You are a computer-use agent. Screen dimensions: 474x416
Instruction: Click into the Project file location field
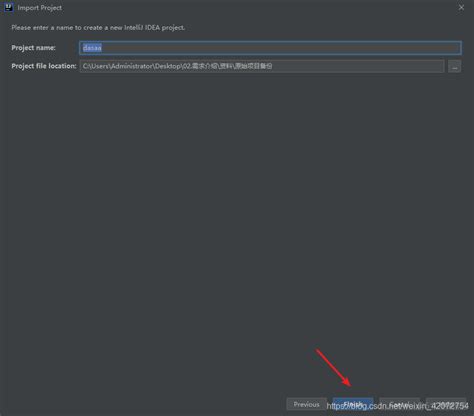tap(262, 66)
